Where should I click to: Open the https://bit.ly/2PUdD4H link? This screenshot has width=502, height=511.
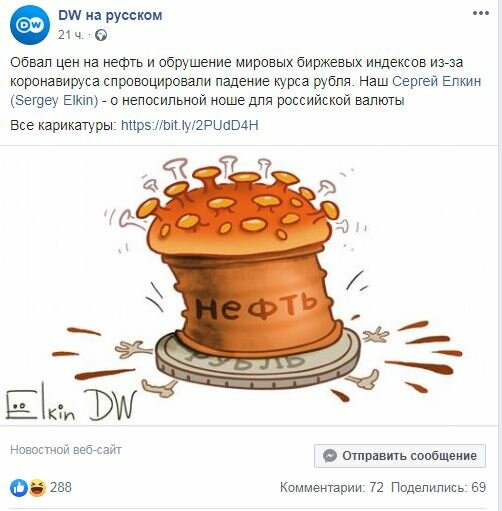[x=190, y=125]
